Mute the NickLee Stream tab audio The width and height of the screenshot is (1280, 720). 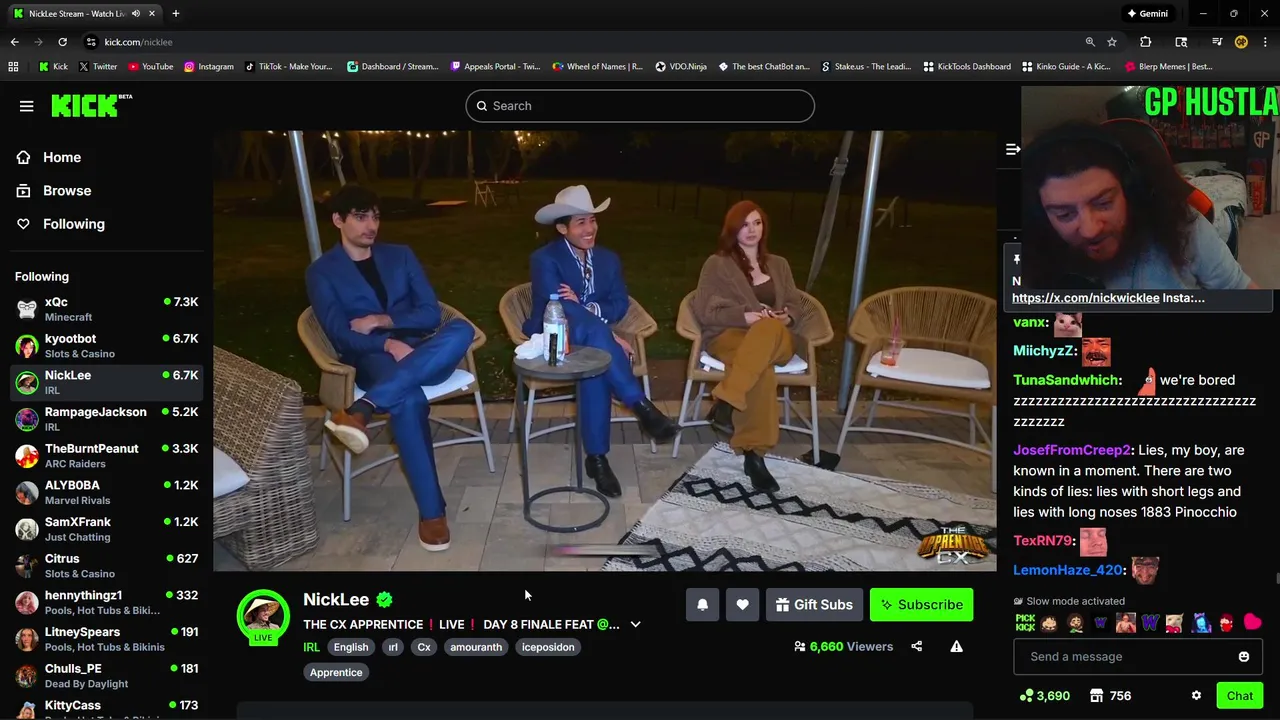click(136, 14)
